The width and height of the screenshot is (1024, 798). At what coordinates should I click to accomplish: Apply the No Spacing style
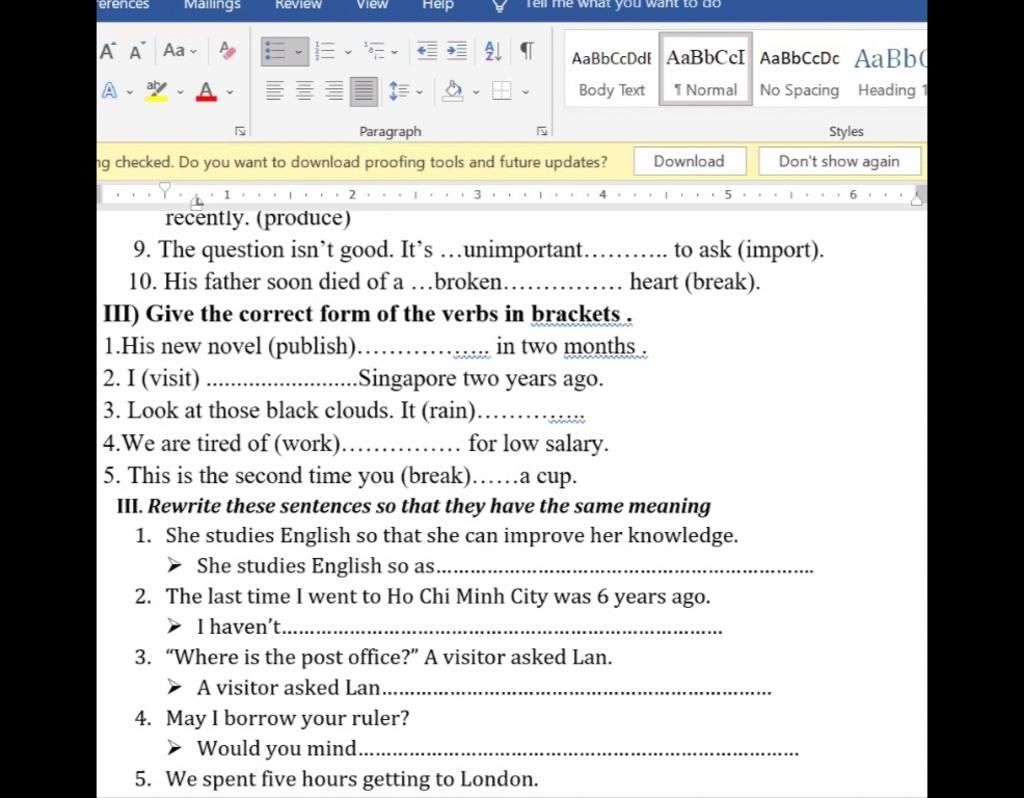pyautogui.click(x=799, y=71)
